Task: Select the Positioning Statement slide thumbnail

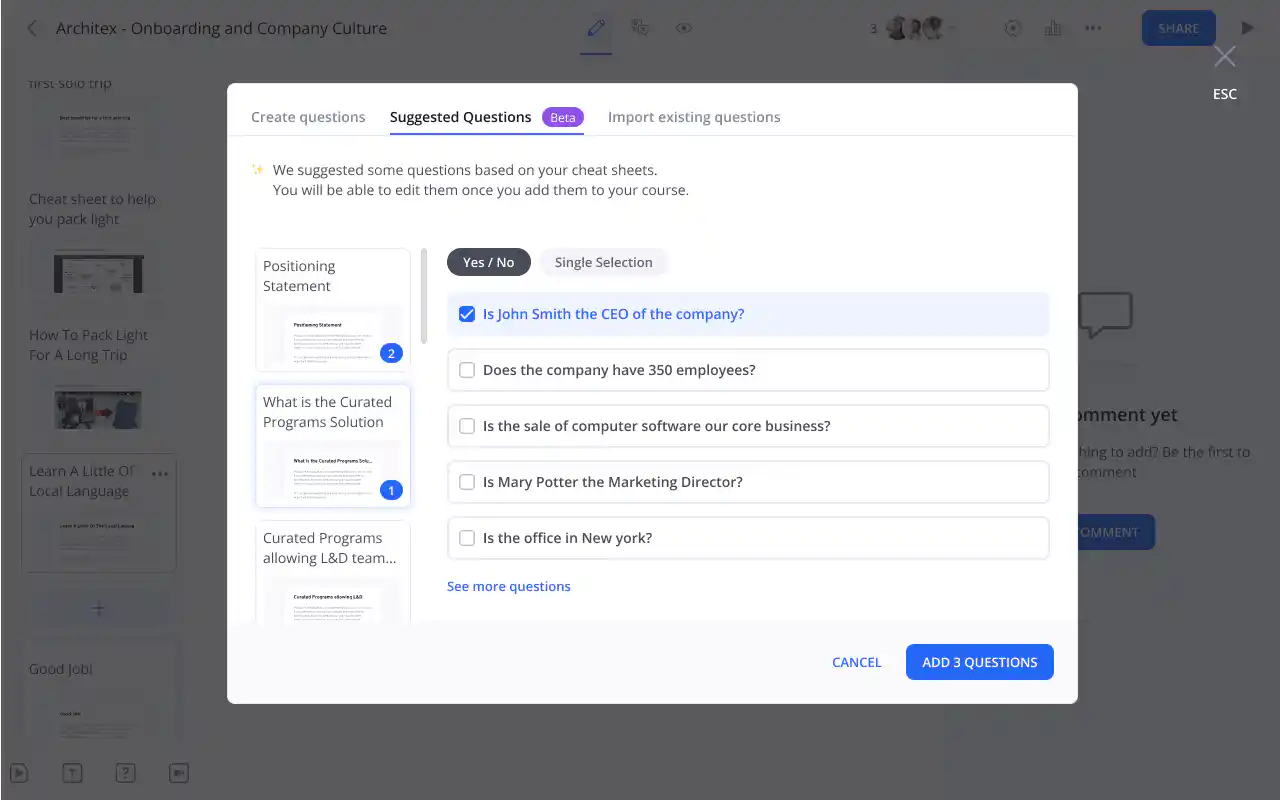Action: pyautogui.click(x=331, y=310)
